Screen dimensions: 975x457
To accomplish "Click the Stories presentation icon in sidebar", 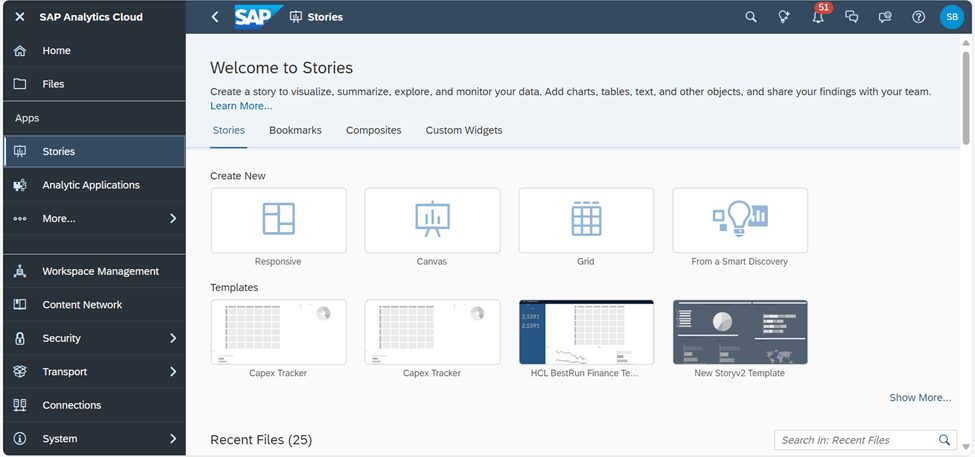I will point(20,151).
